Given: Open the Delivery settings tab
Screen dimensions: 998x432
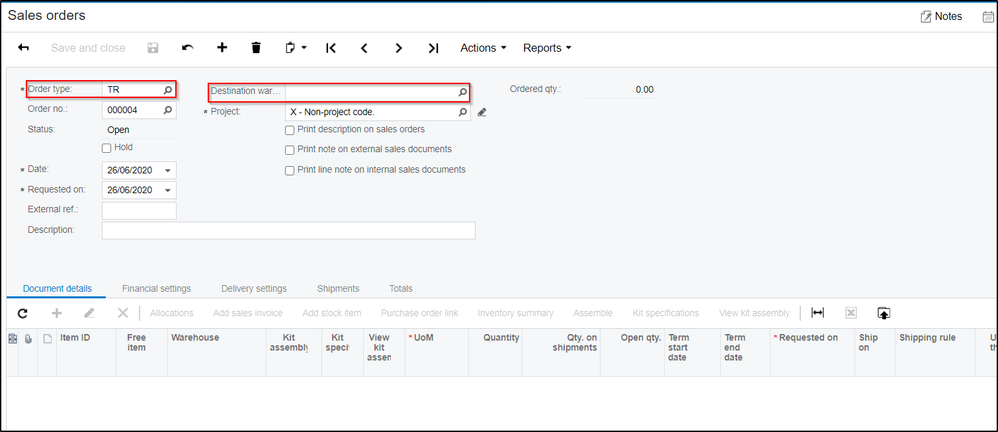Looking at the screenshot, I should pos(254,289).
